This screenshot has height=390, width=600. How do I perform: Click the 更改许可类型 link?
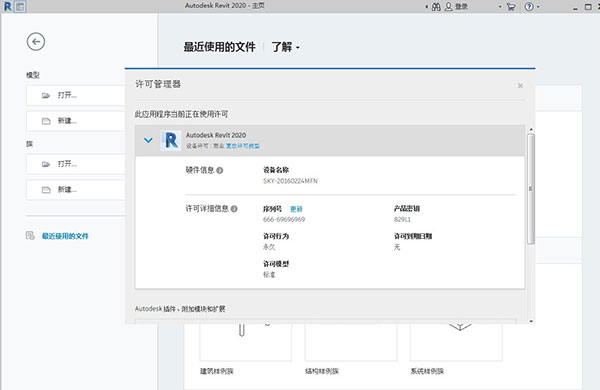(x=243, y=146)
